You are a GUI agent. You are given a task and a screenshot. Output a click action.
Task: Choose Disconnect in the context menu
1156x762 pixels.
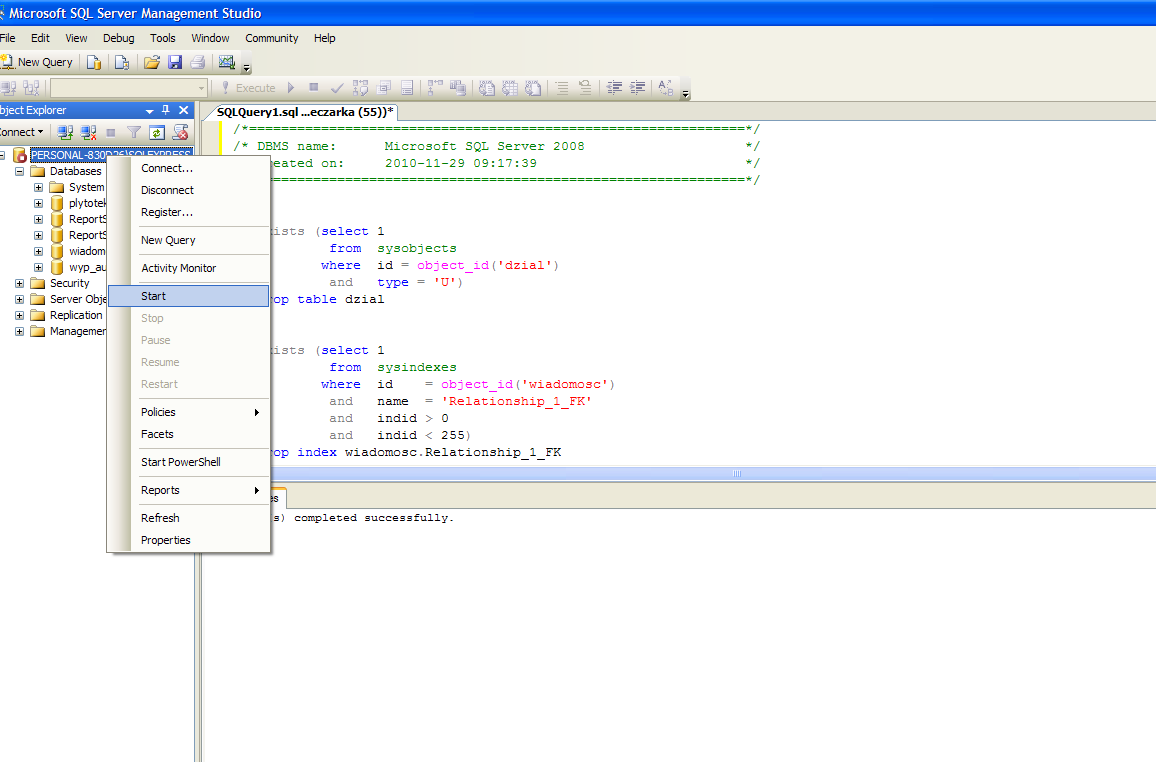[x=189, y=190]
